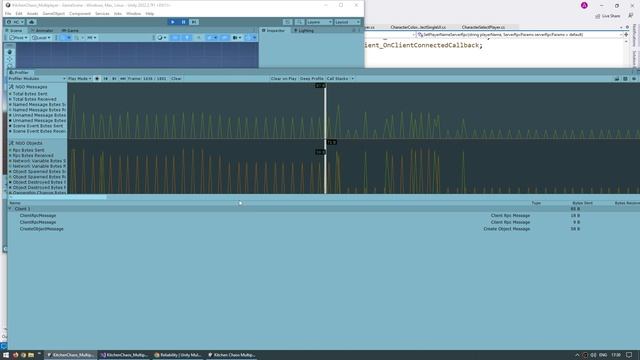The height and width of the screenshot is (360, 640).
Task: Open the Profiler Modules dropdown
Action: click(37, 78)
